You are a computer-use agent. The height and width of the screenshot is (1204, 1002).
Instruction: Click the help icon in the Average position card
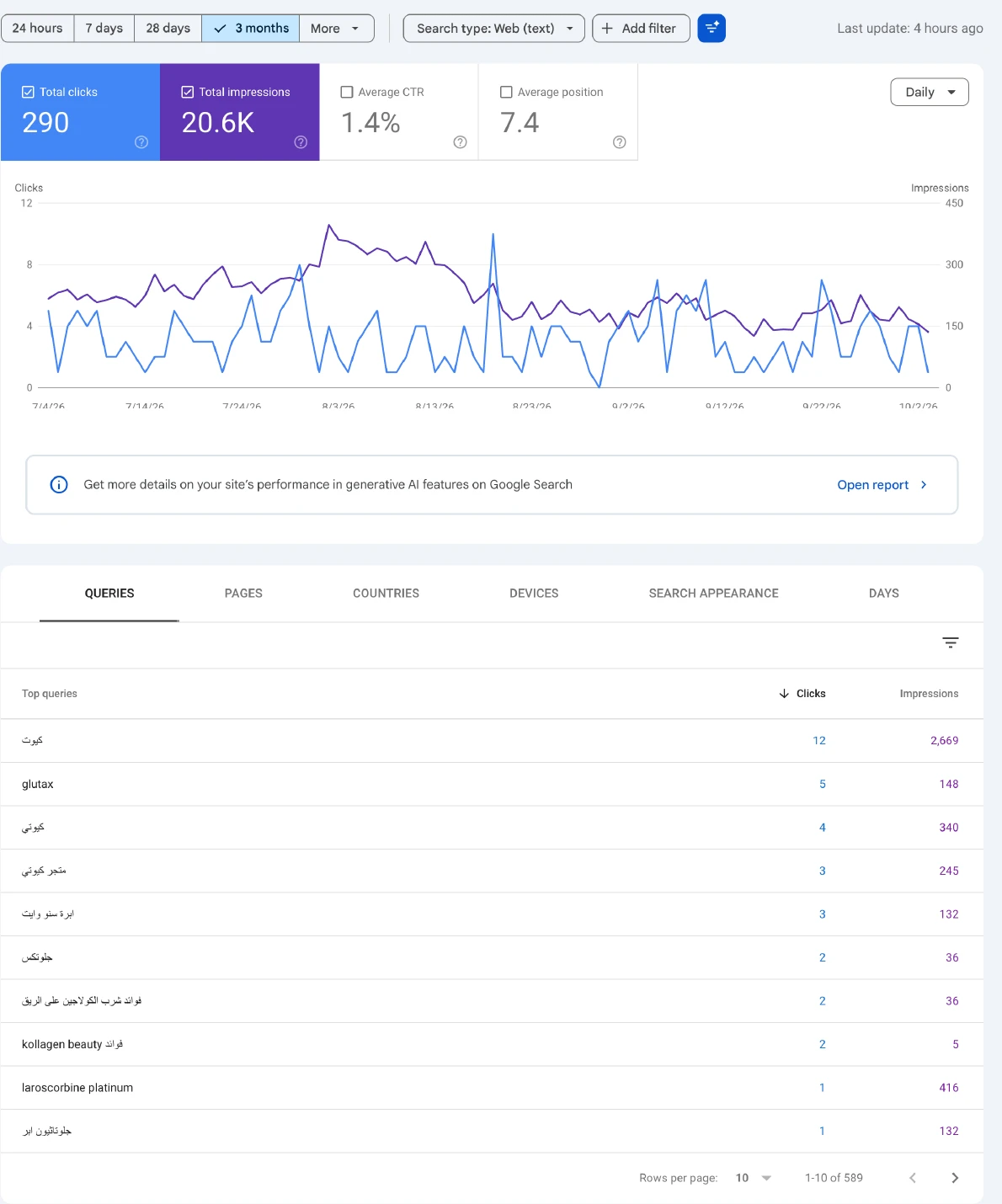click(x=620, y=142)
